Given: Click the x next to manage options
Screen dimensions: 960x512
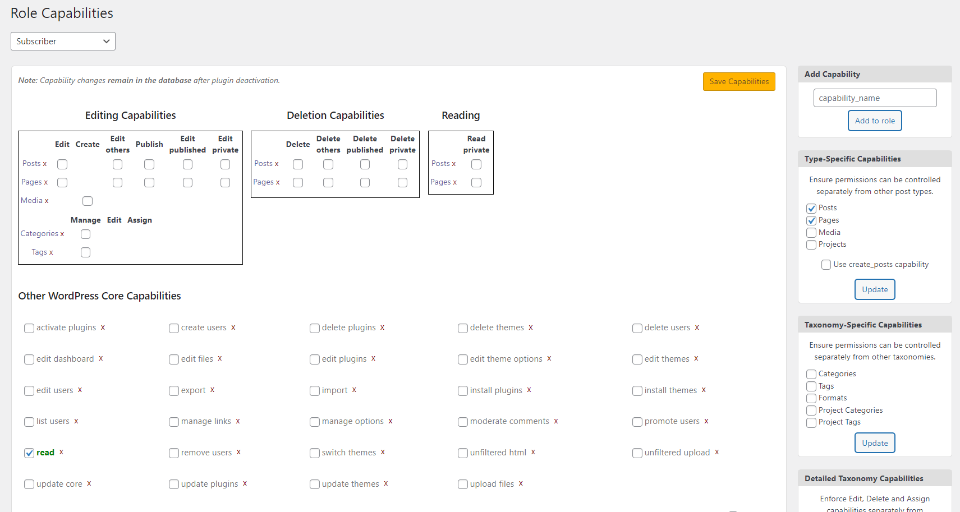Looking at the screenshot, I should [x=390, y=421].
